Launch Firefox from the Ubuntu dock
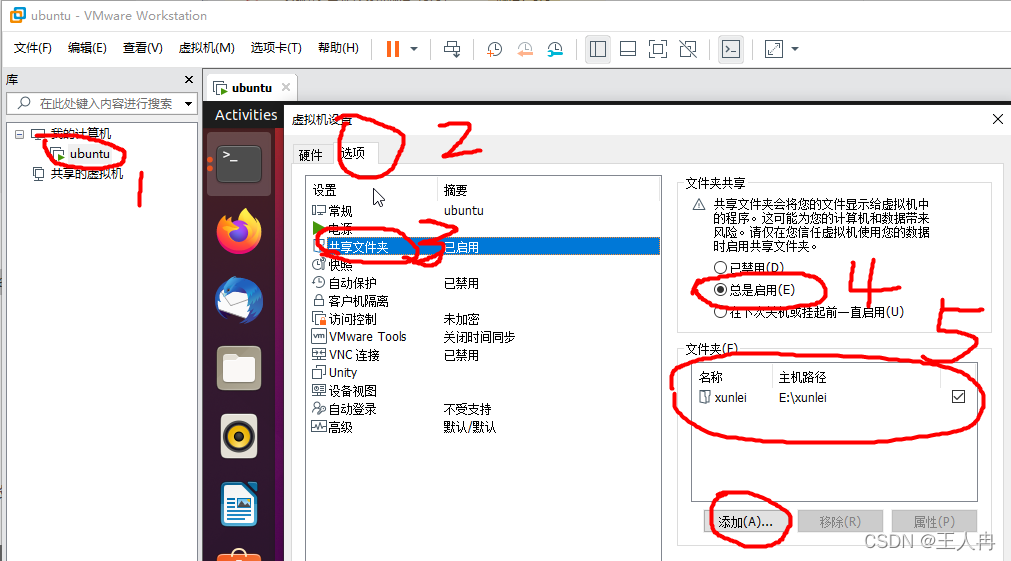This screenshot has width=1011, height=561. [239, 231]
